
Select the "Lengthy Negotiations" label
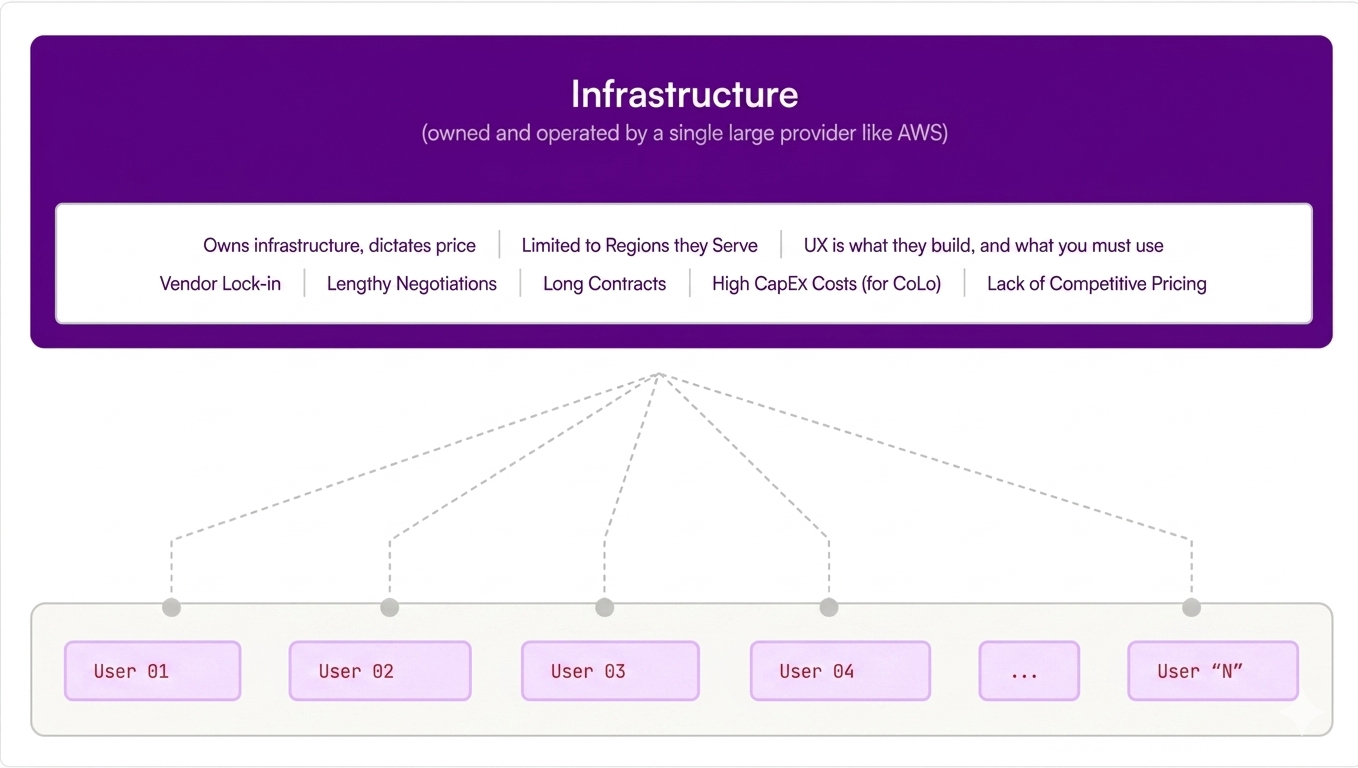pos(412,283)
